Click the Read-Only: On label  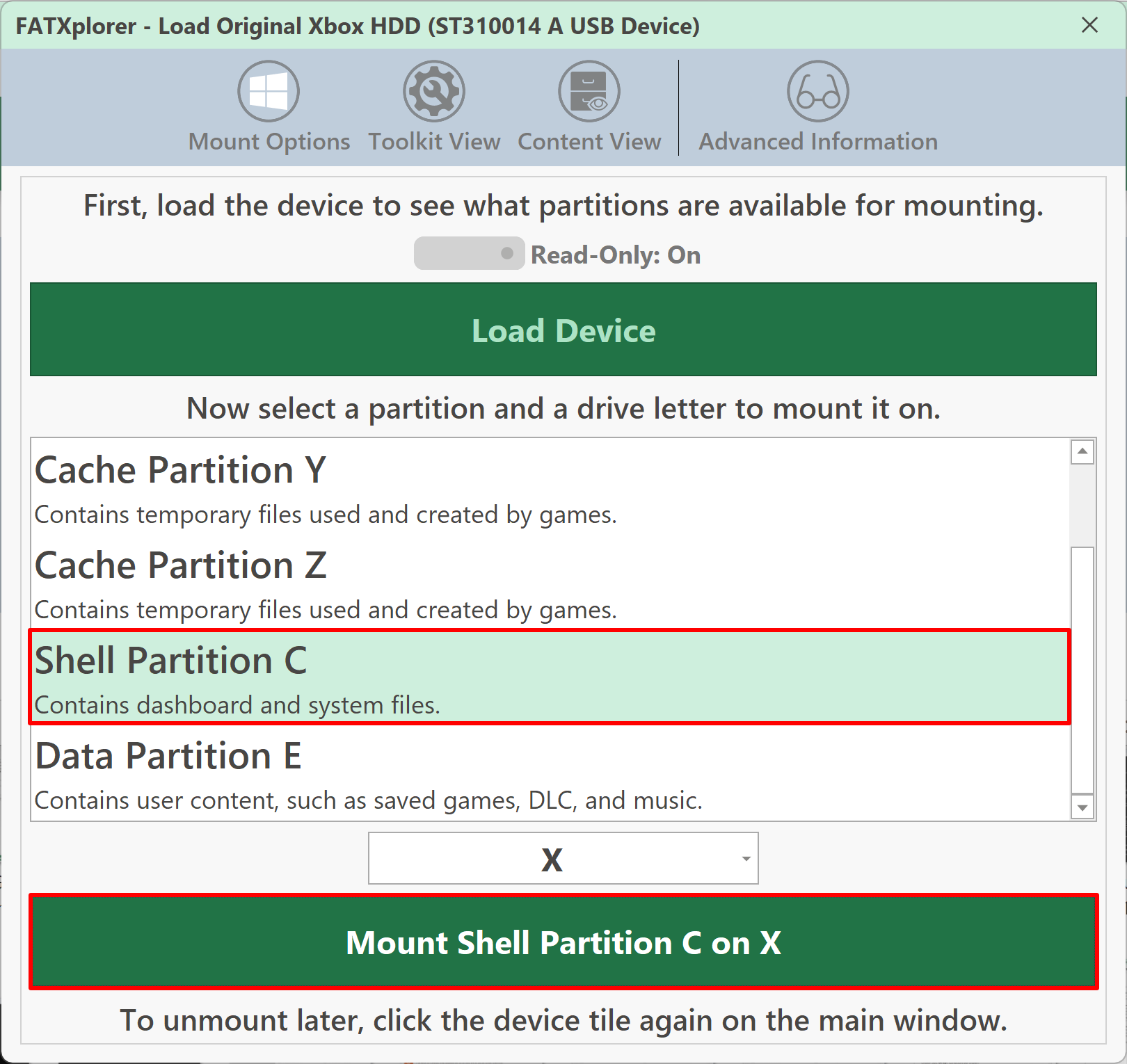point(616,255)
